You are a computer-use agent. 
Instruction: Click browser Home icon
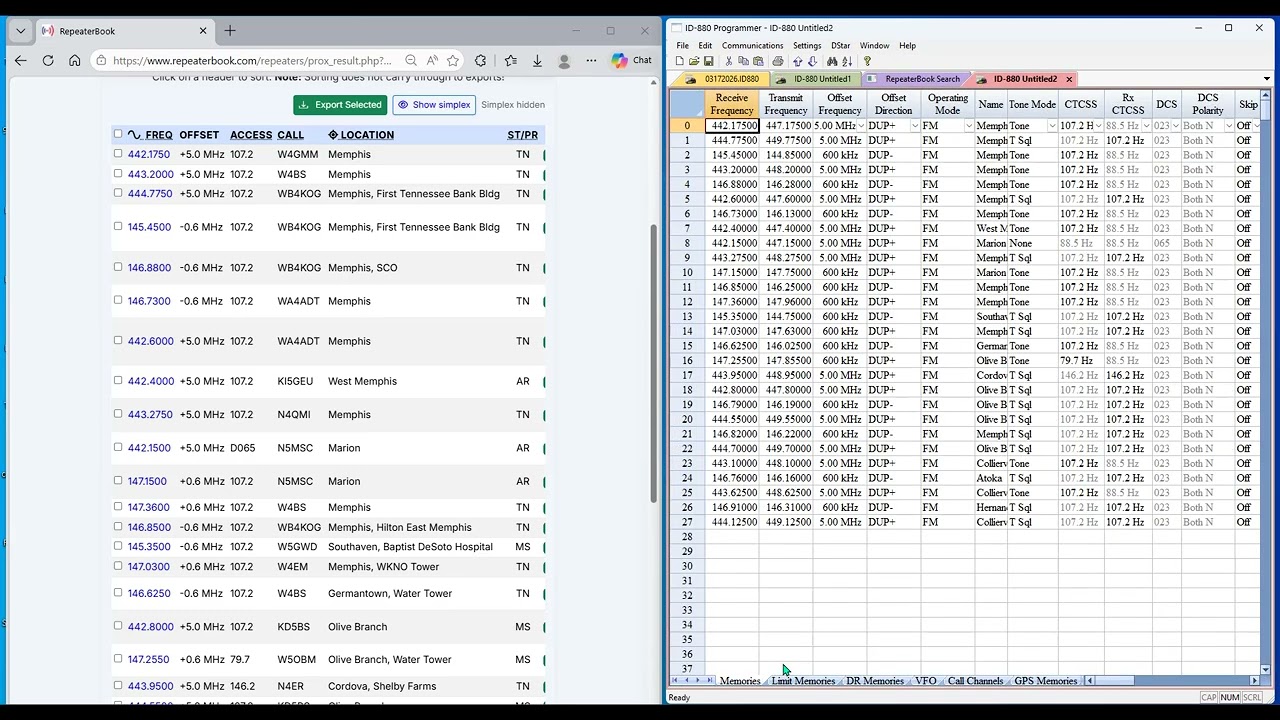(75, 60)
